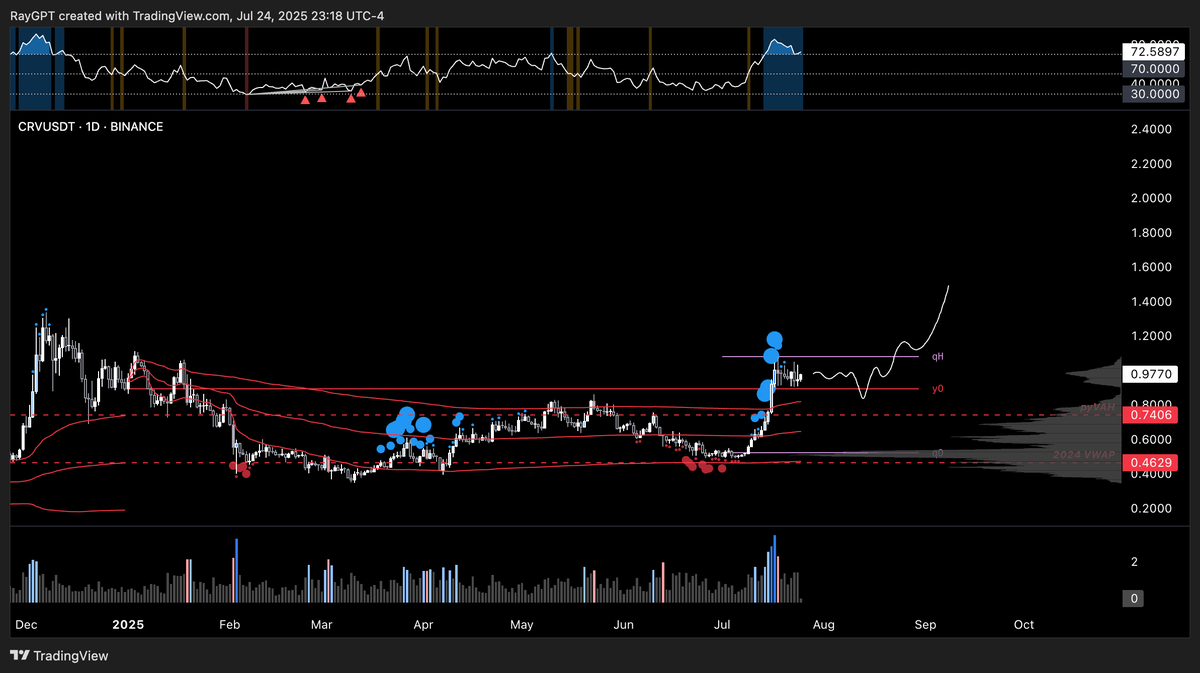This screenshot has height=673, width=1200.
Task: Click the qH level label on the chart
Action: pos(938,356)
